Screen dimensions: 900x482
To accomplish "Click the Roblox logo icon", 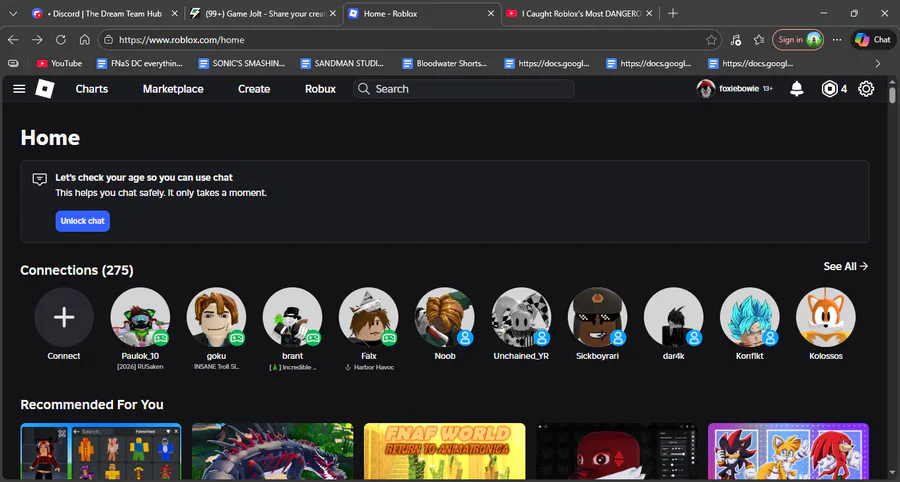I will pyautogui.click(x=45, y=89).
